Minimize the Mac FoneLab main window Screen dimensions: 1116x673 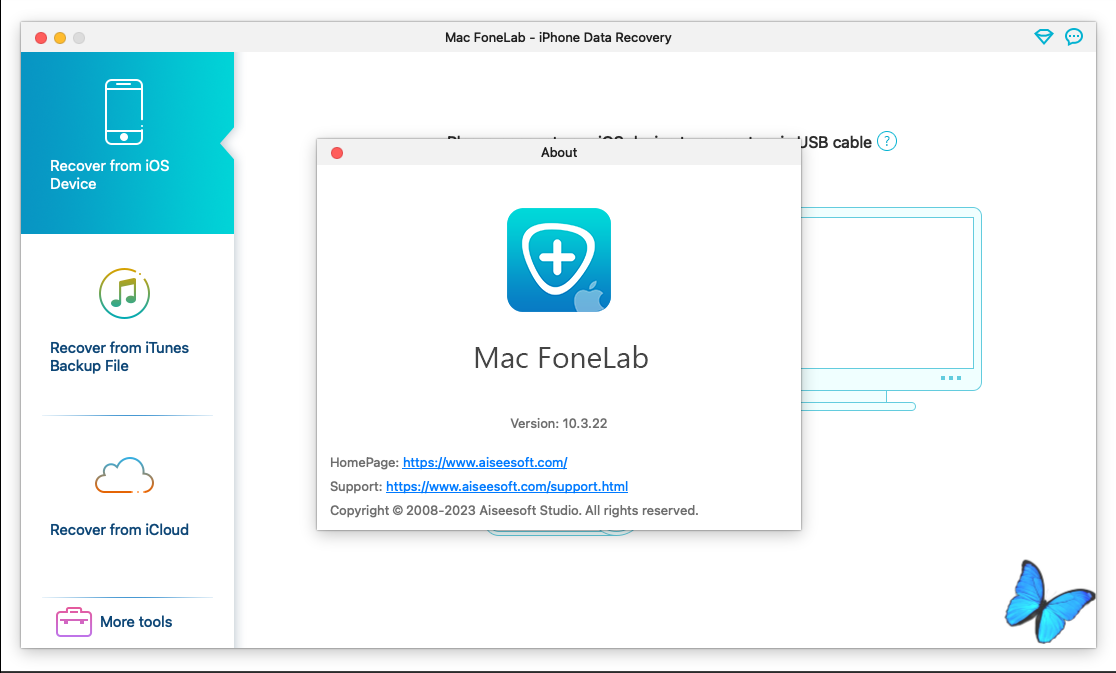pyautogui.click(x=60, y=38)
